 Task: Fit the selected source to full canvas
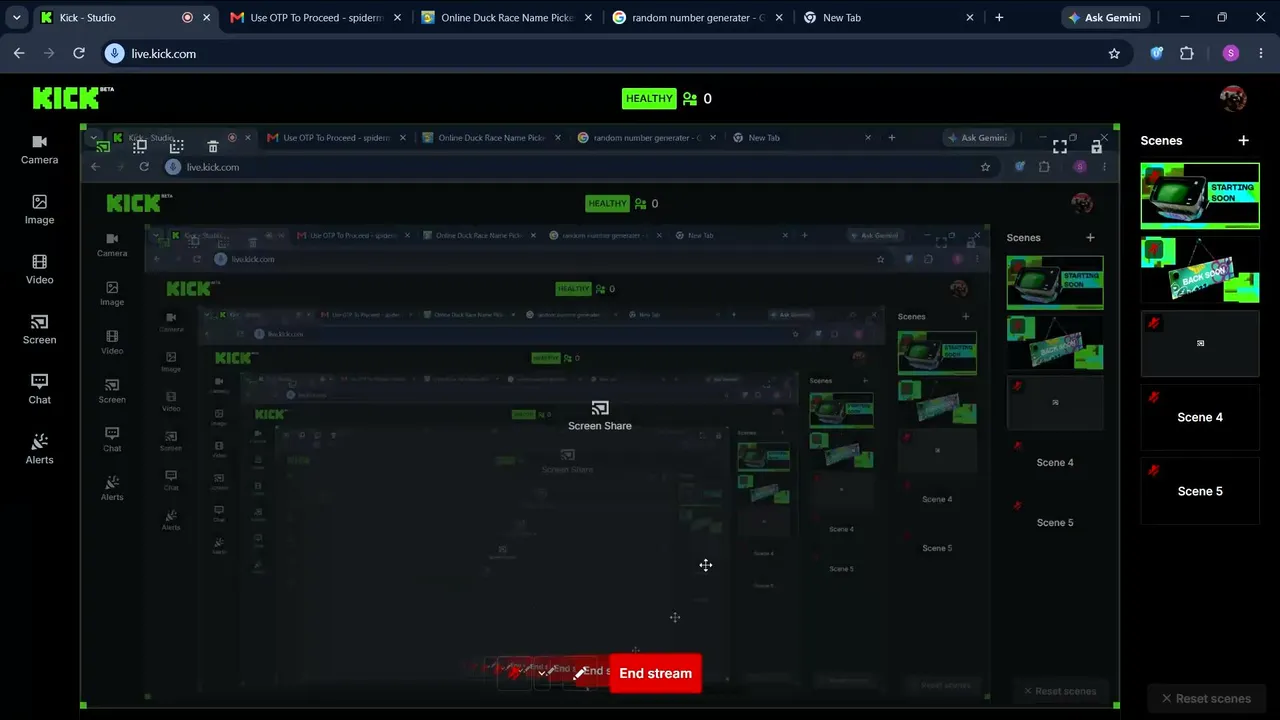click(1060, 146)
